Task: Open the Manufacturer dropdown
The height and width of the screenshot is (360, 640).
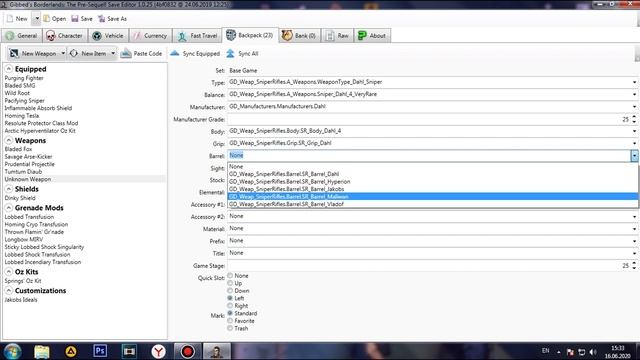Action: 634,107
